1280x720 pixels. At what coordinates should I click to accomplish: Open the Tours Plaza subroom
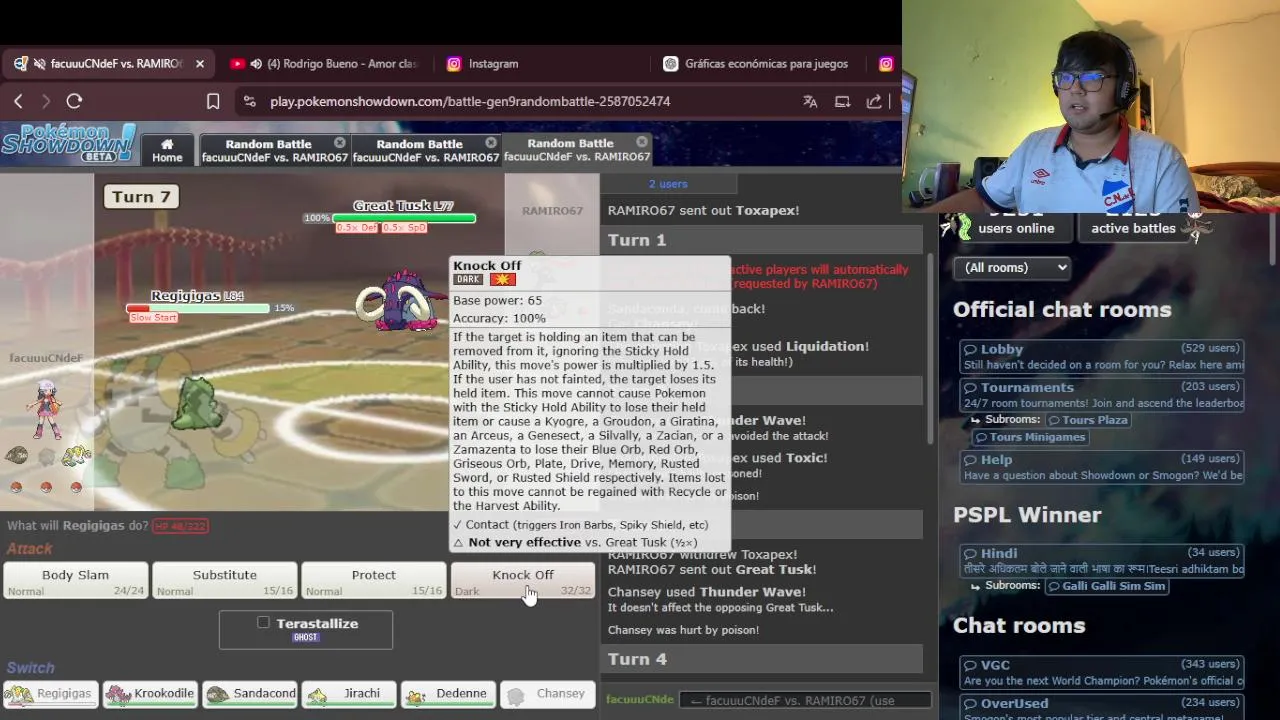(x=1089, y=420)
